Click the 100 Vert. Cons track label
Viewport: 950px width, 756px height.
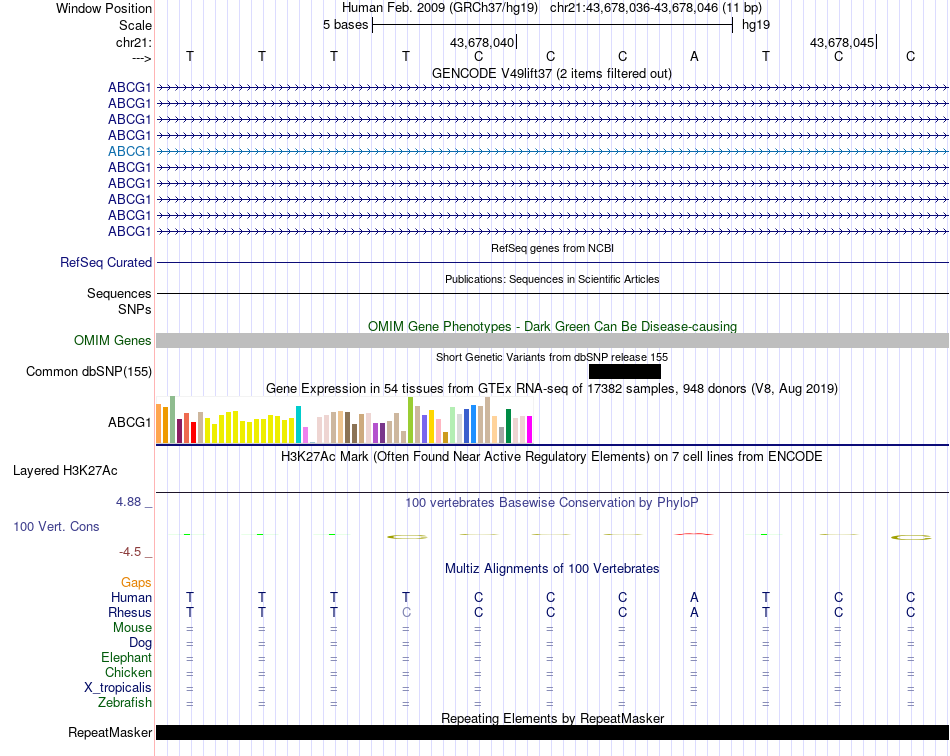[x=56, y=526]
